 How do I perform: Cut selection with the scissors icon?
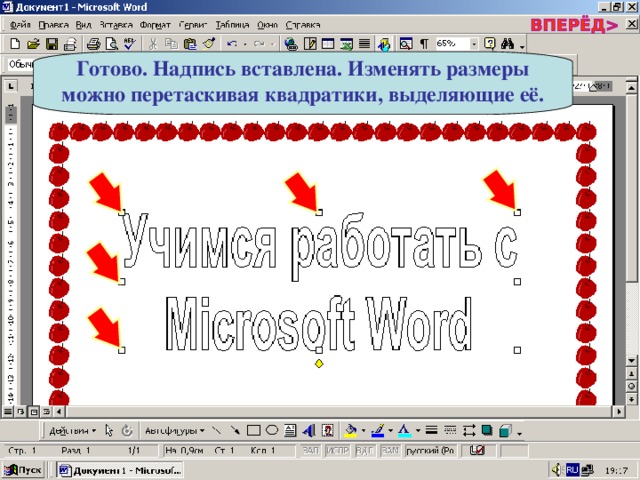153,43
